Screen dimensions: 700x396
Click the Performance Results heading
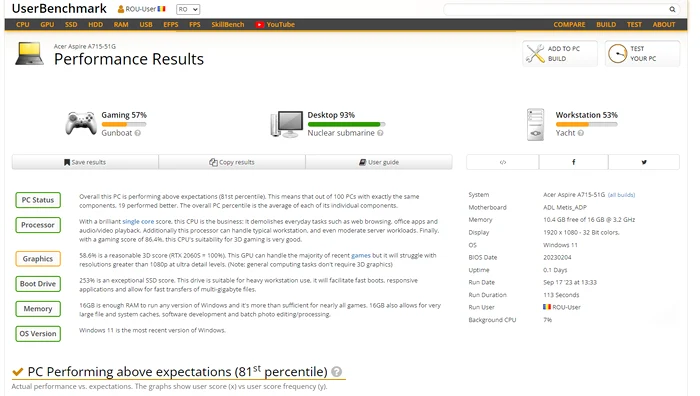129,59
